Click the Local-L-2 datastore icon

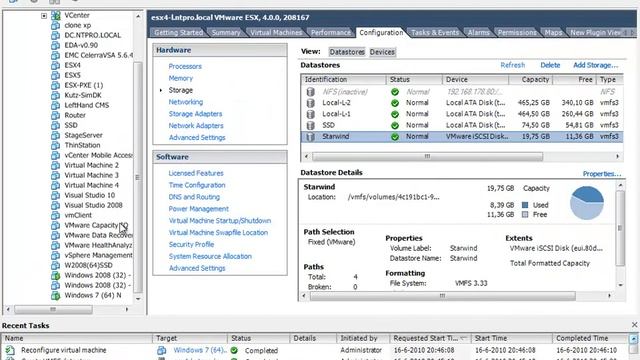[311, 103]
